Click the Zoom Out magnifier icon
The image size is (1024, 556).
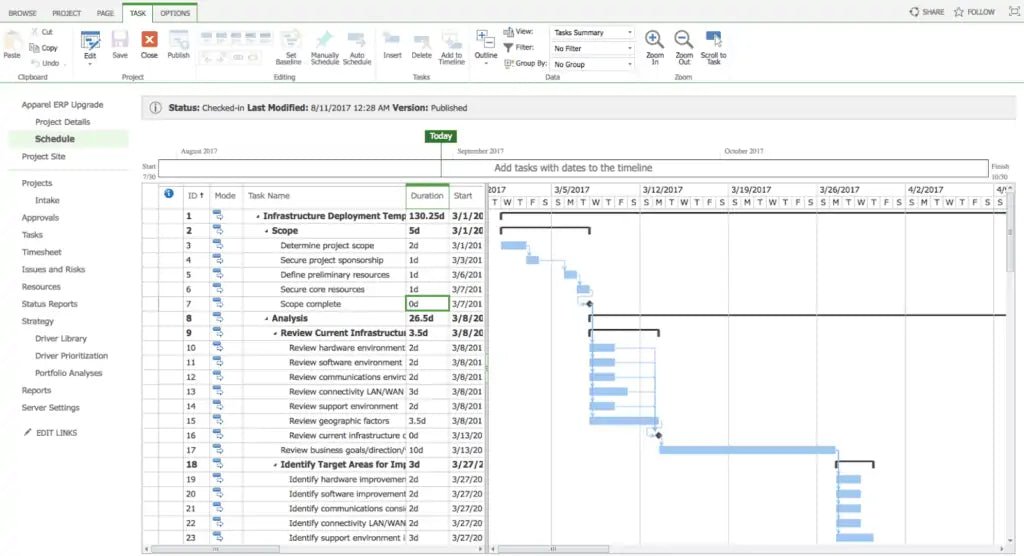684,41
